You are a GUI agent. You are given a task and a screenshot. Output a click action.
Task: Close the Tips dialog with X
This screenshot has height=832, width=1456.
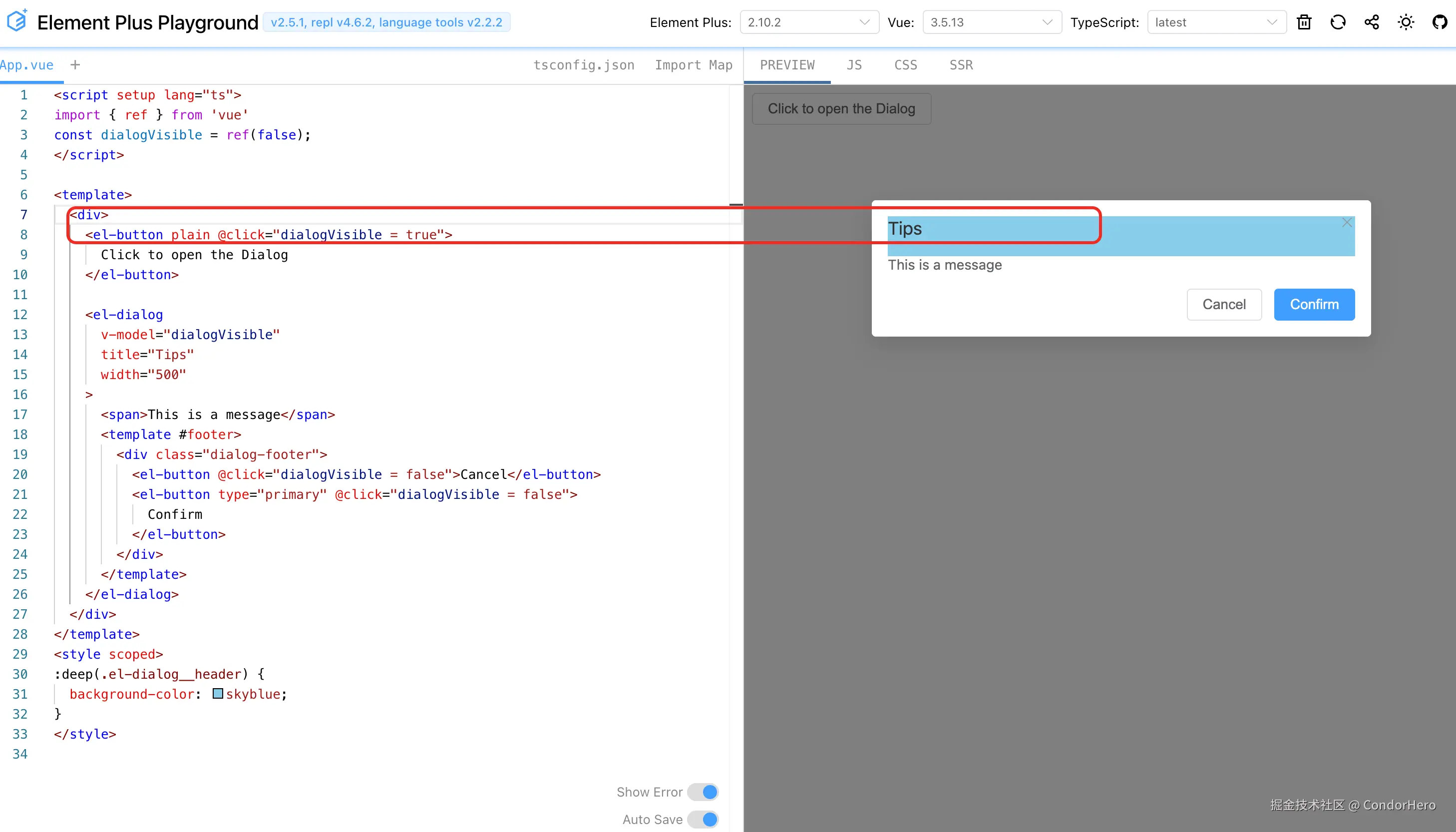click(x=1347, y=222)
